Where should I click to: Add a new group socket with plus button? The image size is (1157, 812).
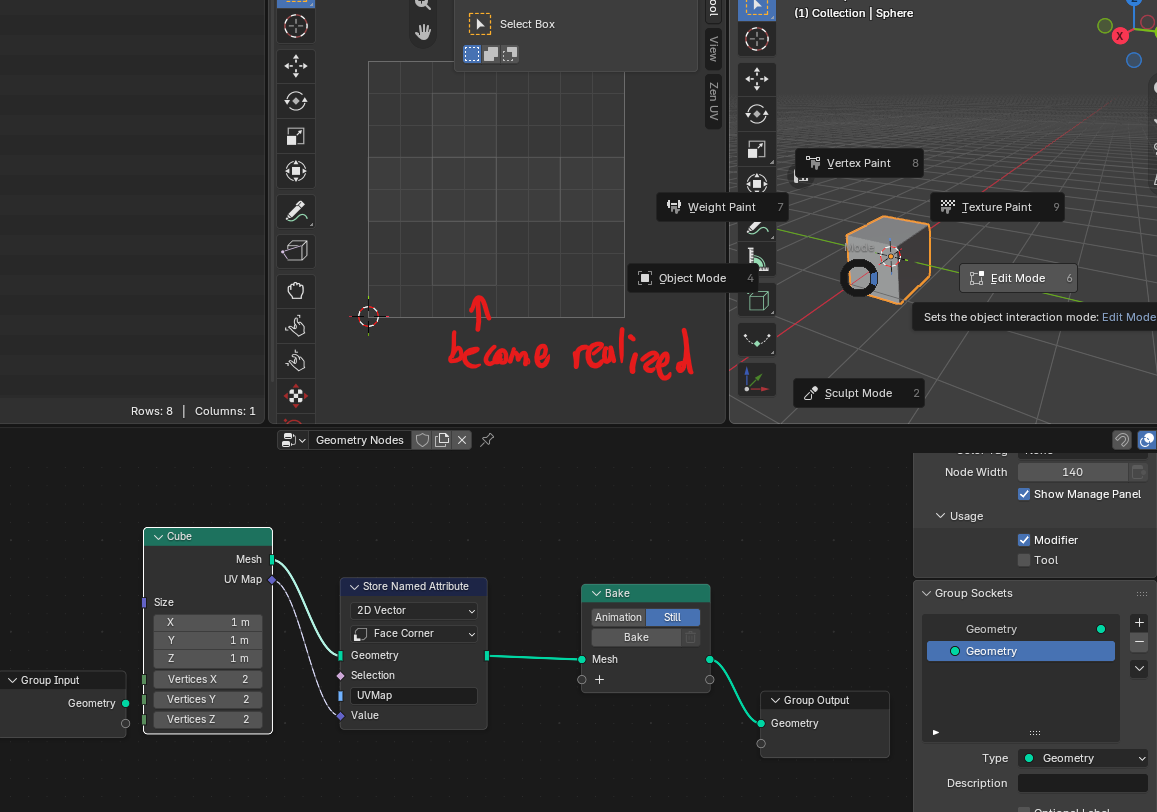(x=1139, y=623)
